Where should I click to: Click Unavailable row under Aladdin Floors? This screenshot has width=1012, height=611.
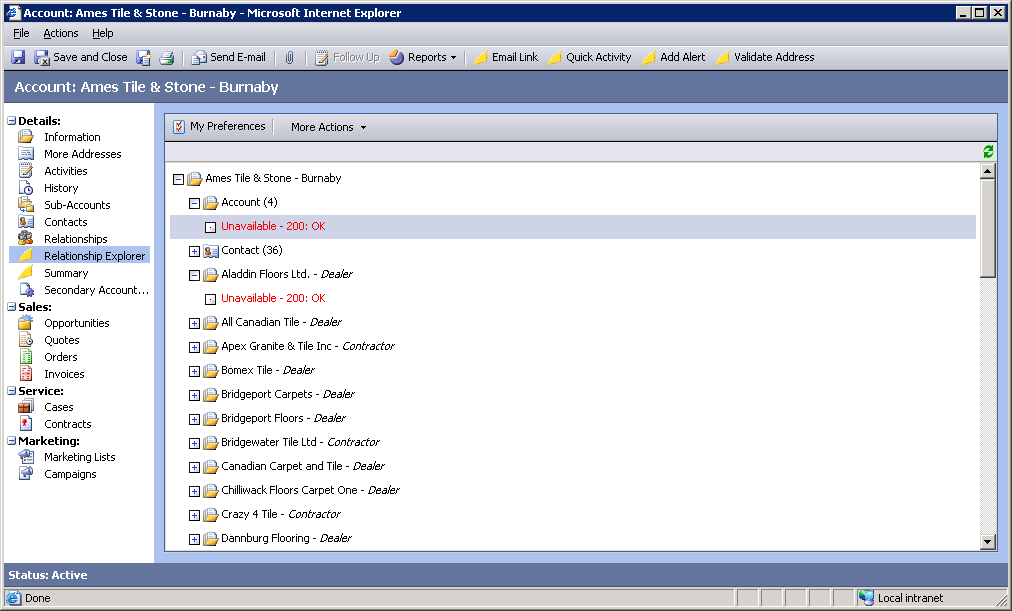tap(273, 298)
